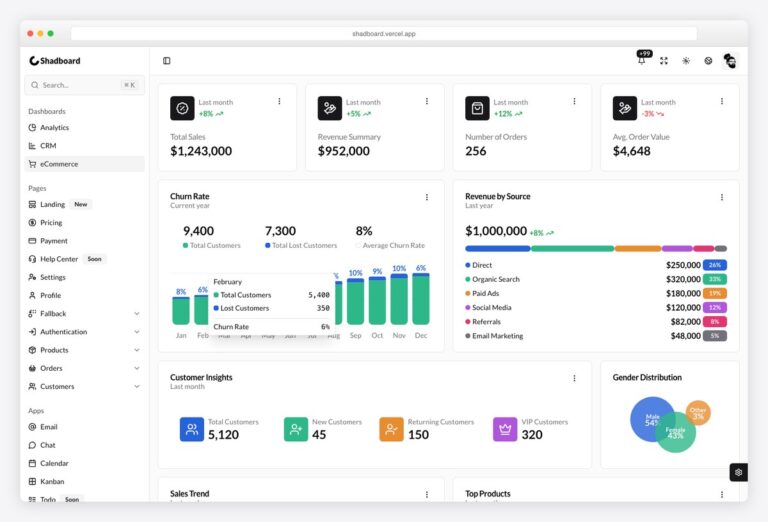The image size is (768, 522).
Task: Expand the Products sidebar group
Action: pyautogui.click(x=84, y=350)
